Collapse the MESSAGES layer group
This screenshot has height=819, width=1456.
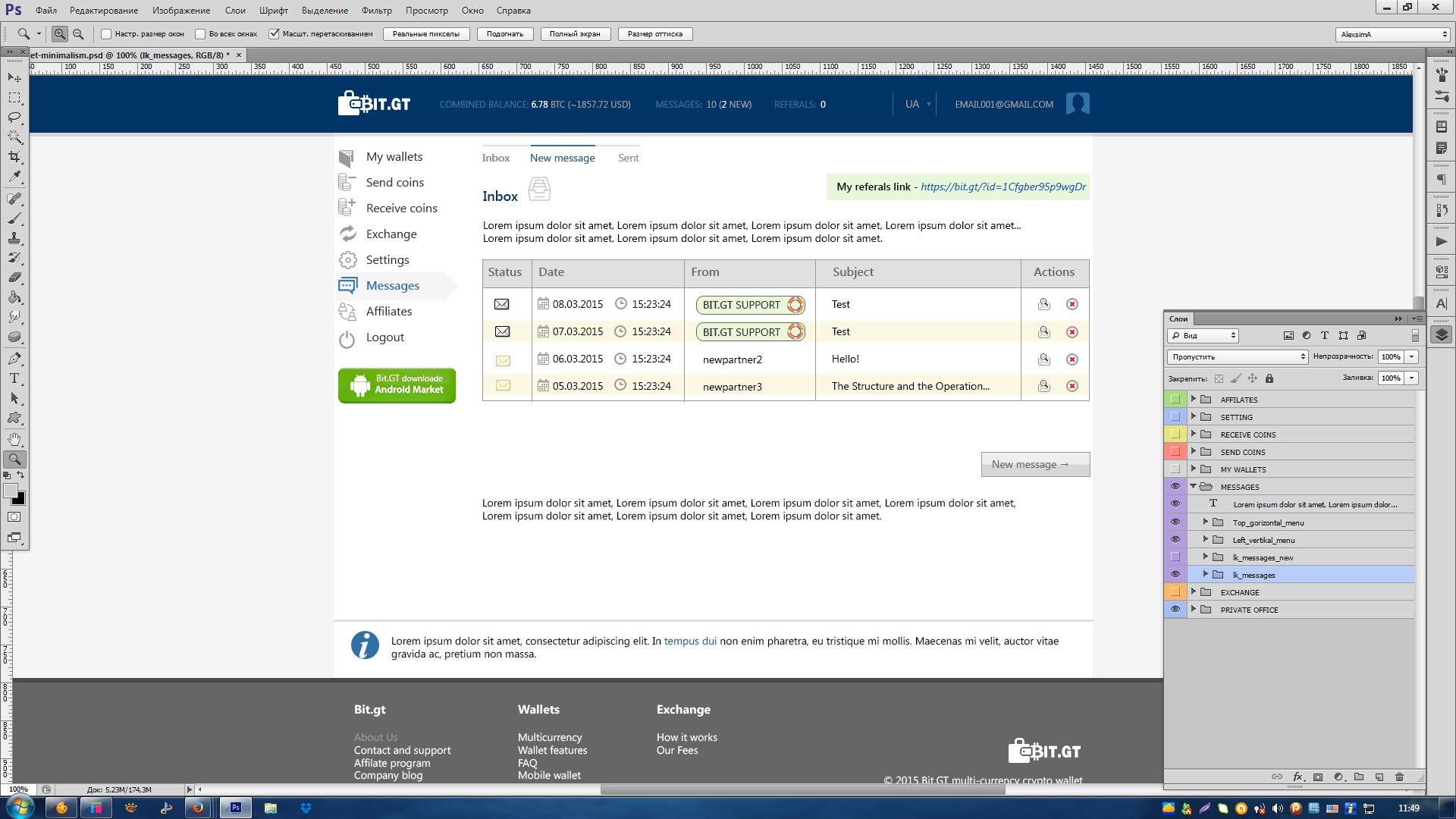pos(1194,487)
